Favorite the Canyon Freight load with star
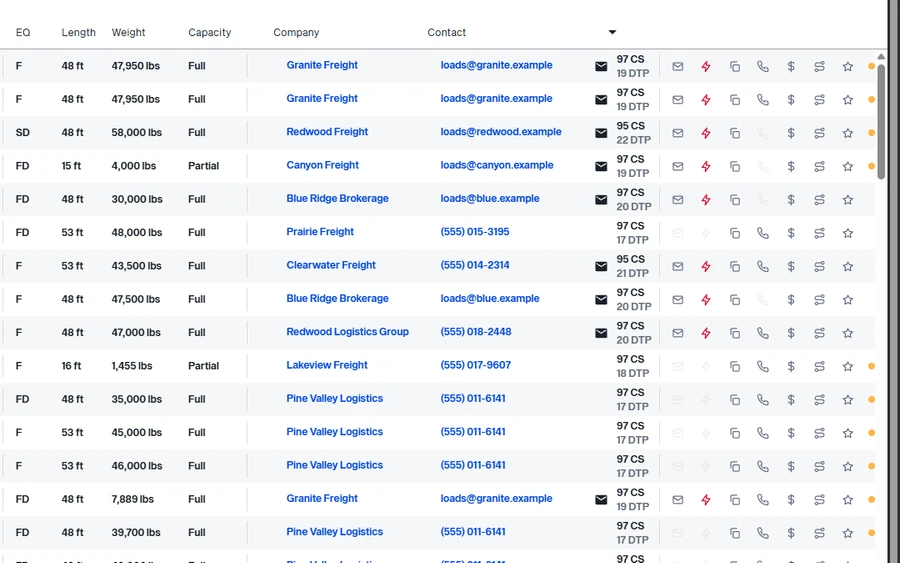900x563 pixels. 848,166
